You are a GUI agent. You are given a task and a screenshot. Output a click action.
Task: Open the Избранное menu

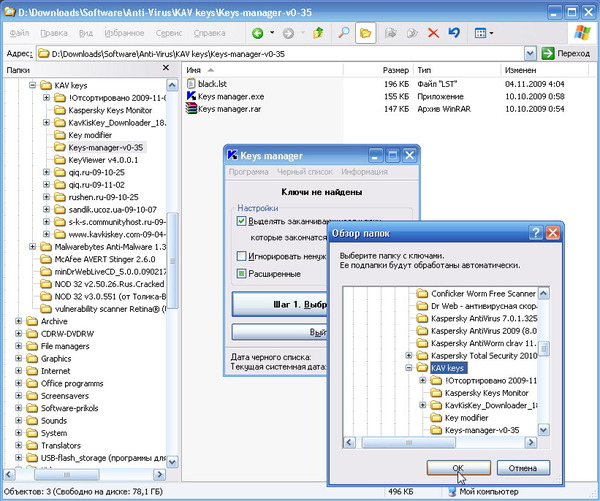point(124,33)
